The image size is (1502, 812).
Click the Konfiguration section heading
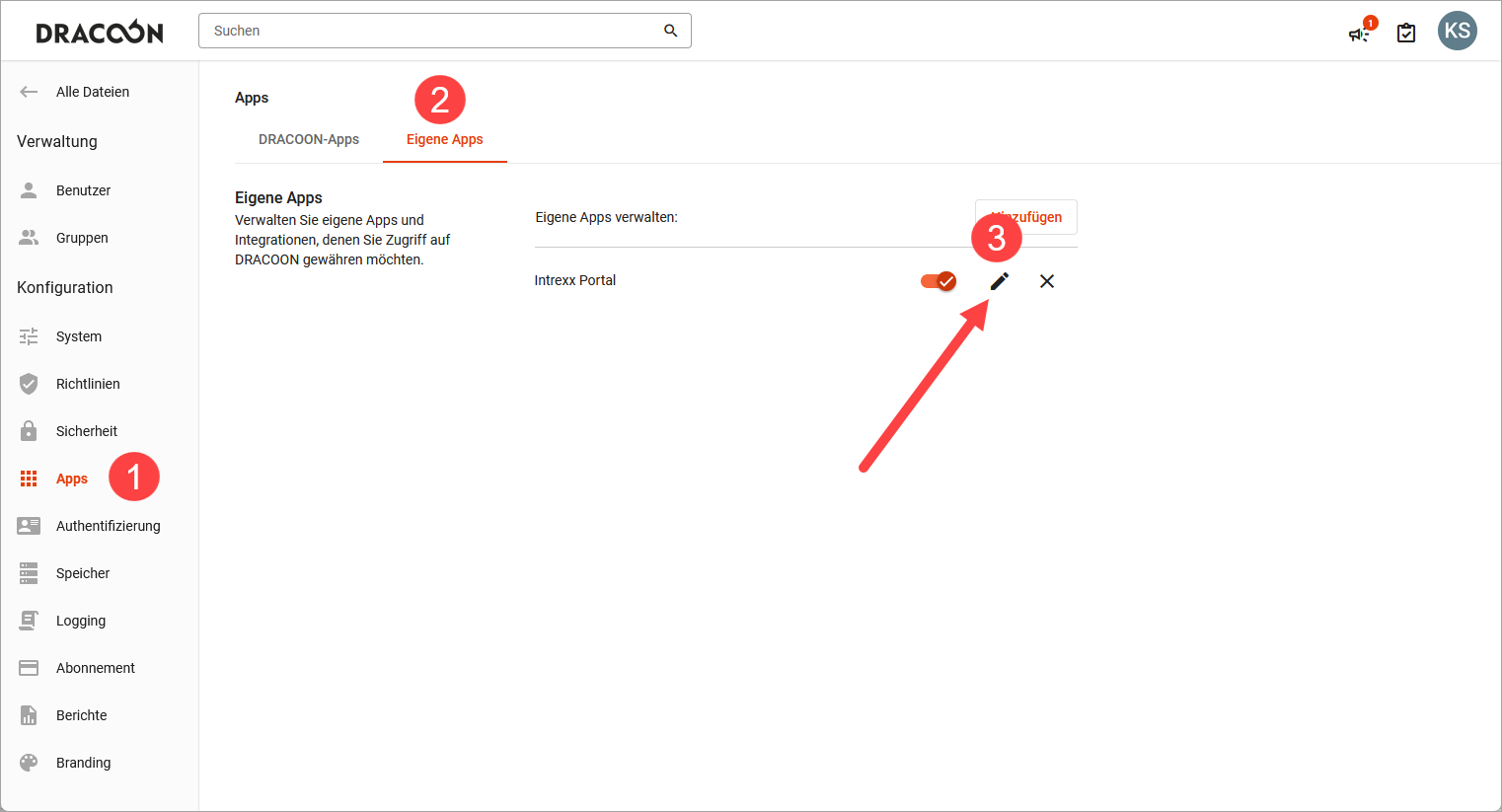65,287
